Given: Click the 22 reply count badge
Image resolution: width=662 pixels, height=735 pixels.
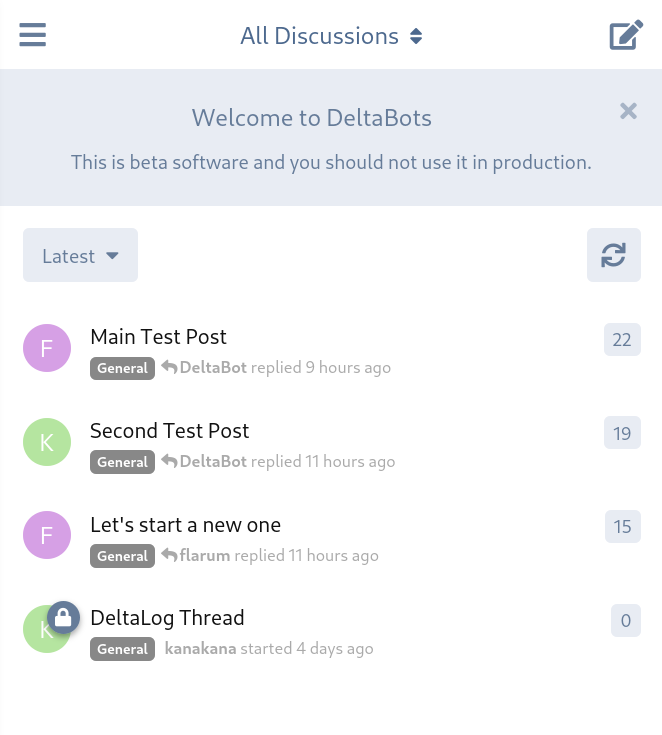Looking at the screenshot, I should click(622, 339).
